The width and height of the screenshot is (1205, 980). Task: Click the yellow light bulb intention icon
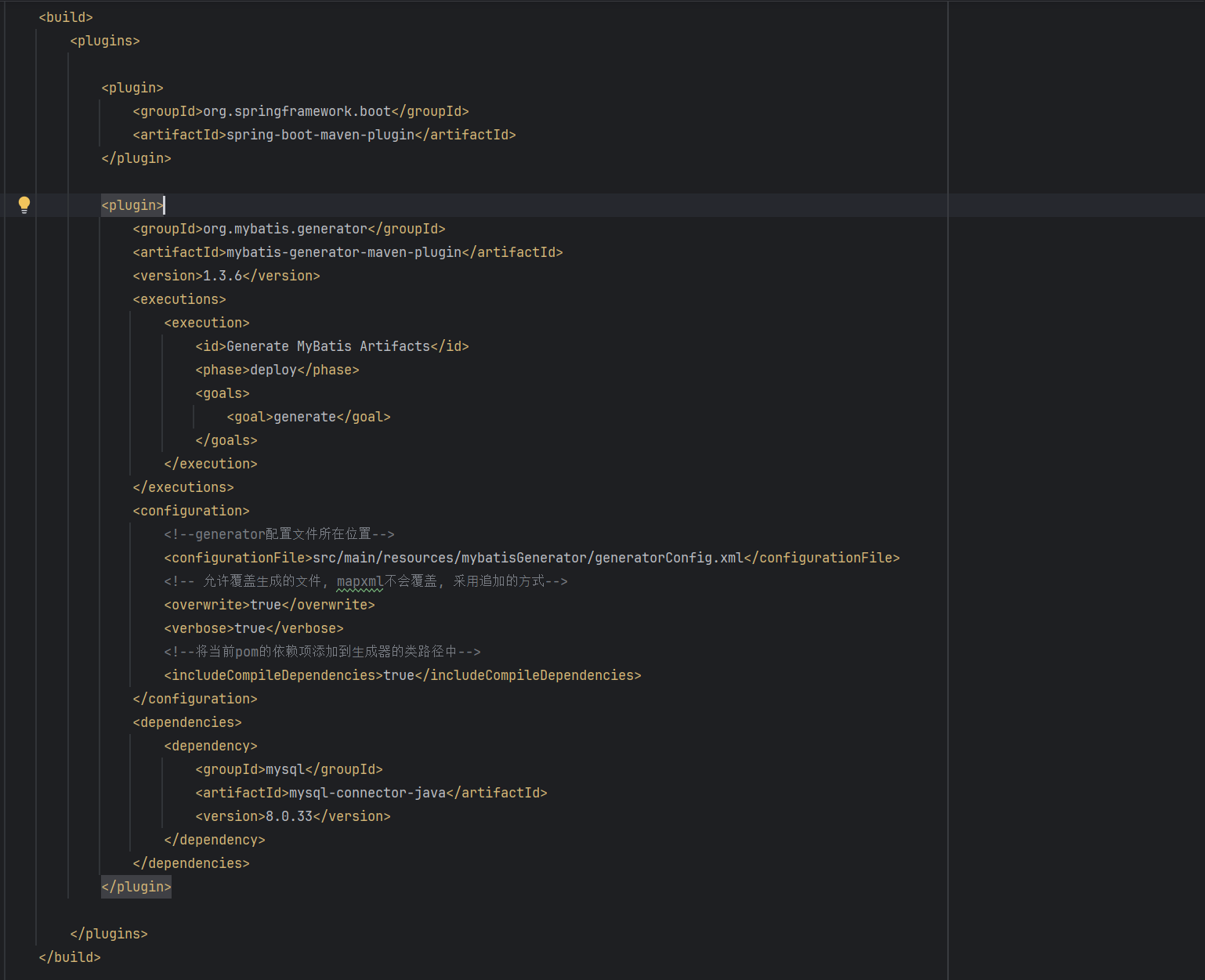click(24, 205)
